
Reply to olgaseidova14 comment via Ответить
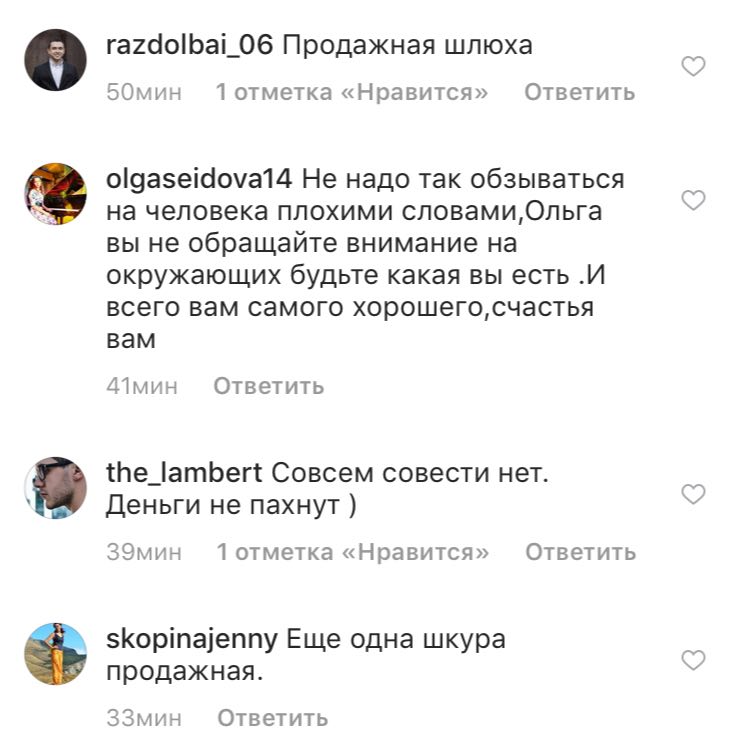pos(268,386)
